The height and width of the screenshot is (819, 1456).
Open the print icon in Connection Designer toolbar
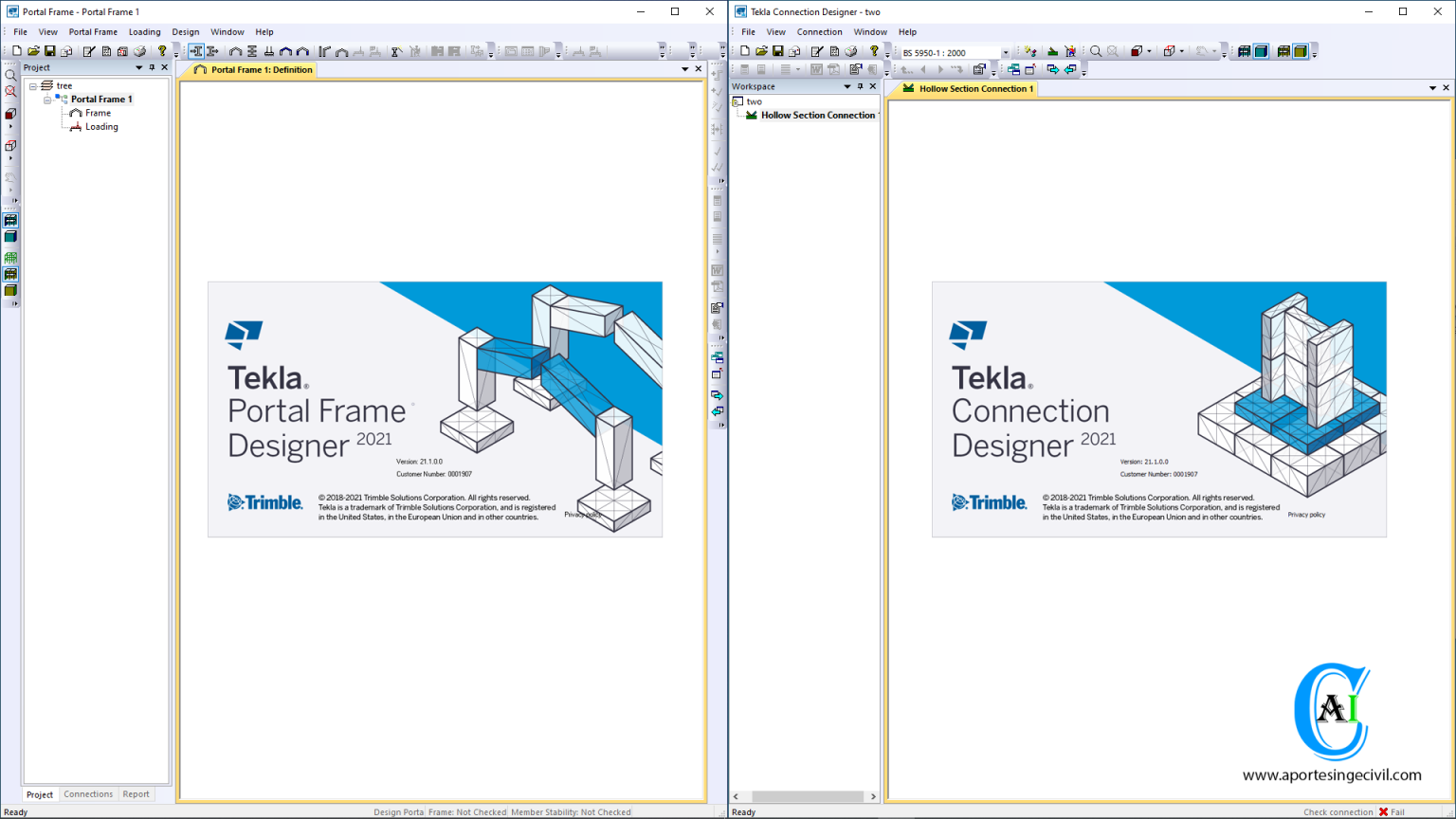(850, 51)
